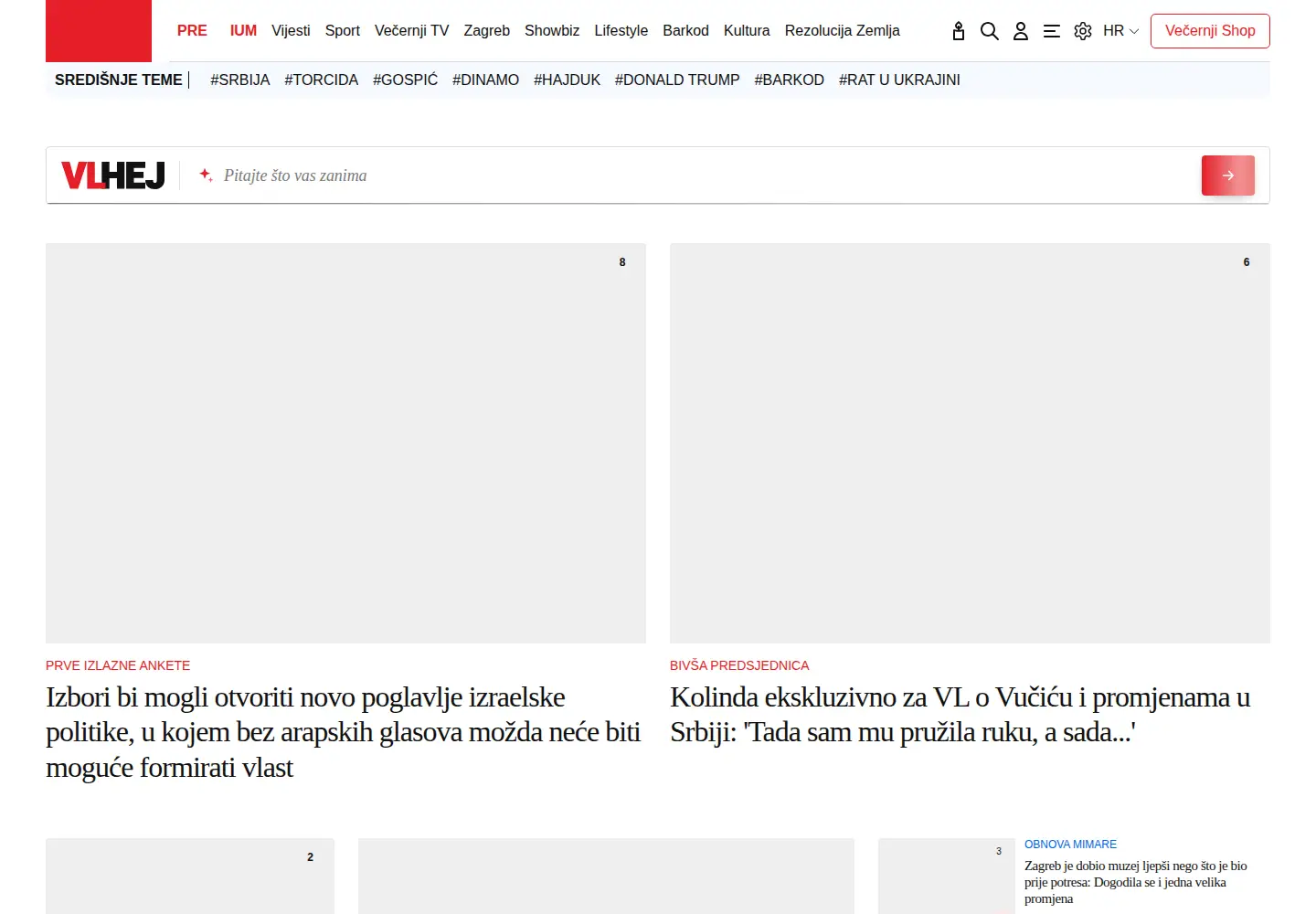Select the #BARKOD topic tag
This screenshot has height=914, width=1316.
(790, 80)
